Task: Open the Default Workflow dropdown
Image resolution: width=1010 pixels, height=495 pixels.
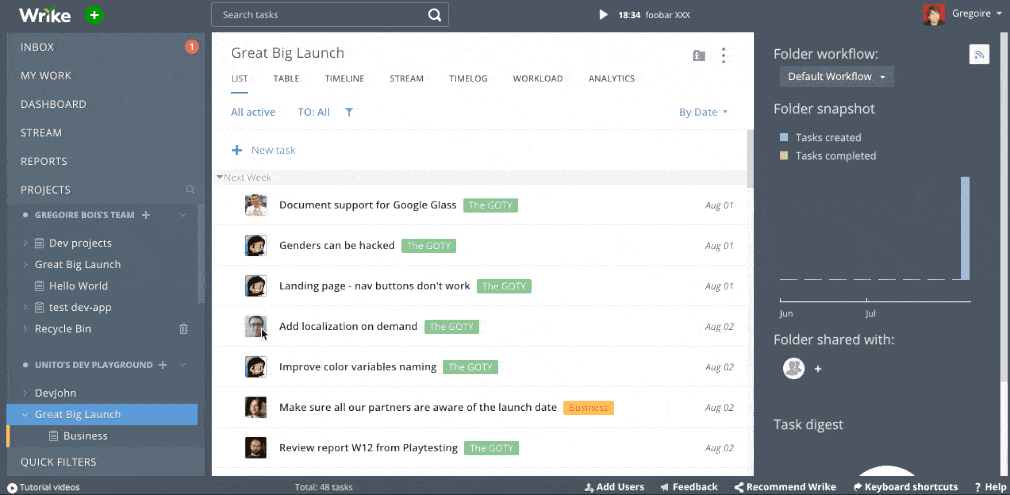Action: click(x=837, y=77)
